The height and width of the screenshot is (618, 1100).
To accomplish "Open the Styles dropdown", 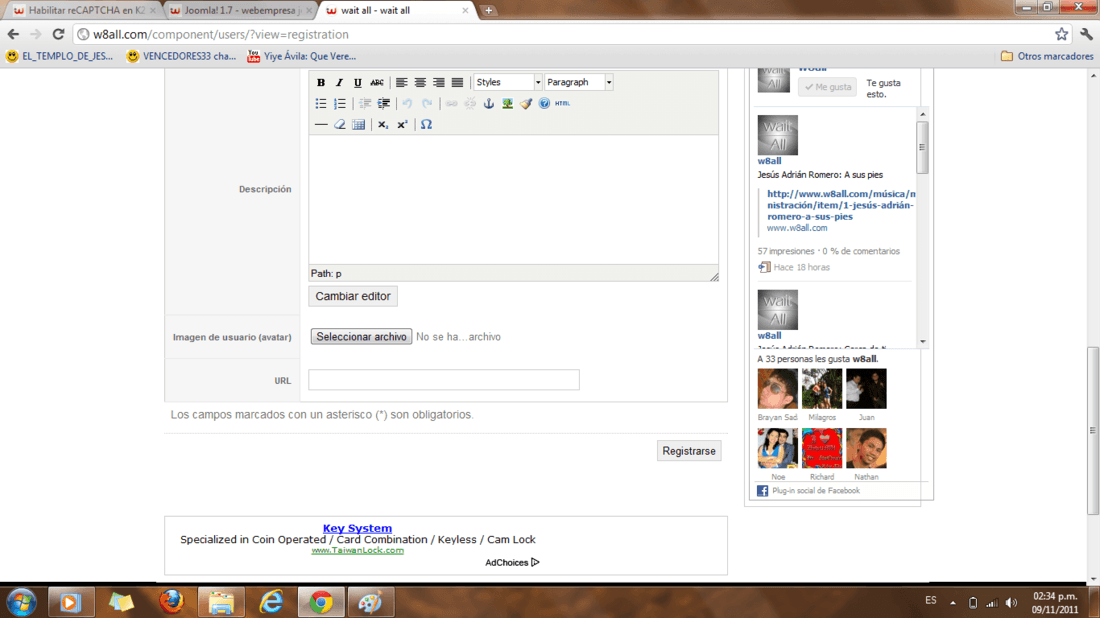I will (x=508, y=83).
